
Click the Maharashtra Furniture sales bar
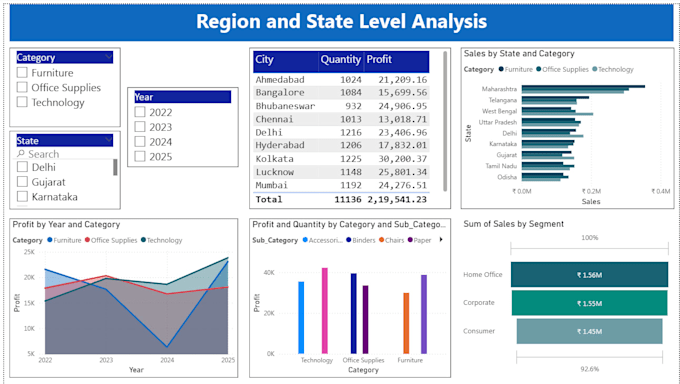tap(583, 86)
